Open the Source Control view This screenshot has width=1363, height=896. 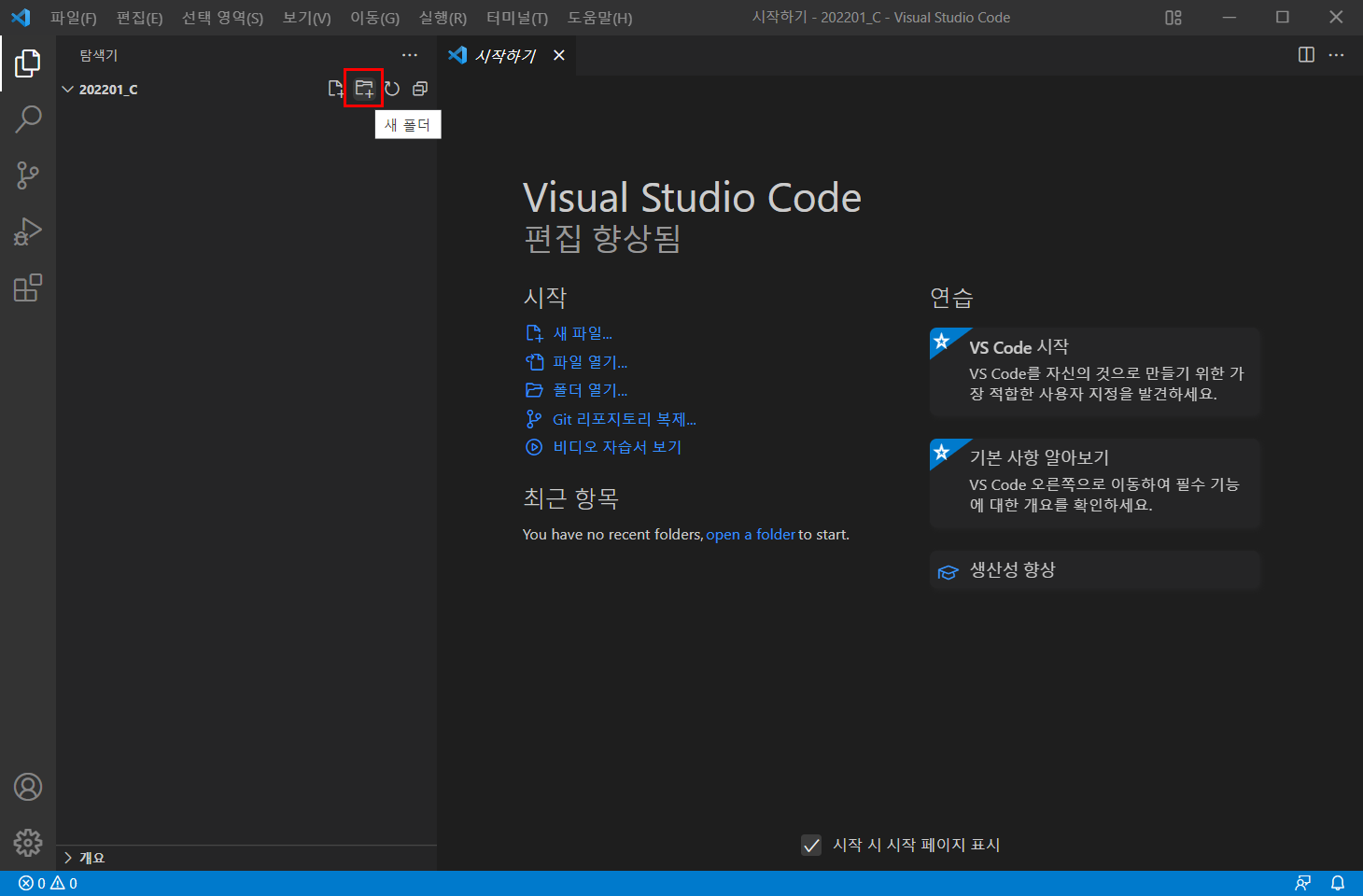pyautogui.click(x=28, y=175)
